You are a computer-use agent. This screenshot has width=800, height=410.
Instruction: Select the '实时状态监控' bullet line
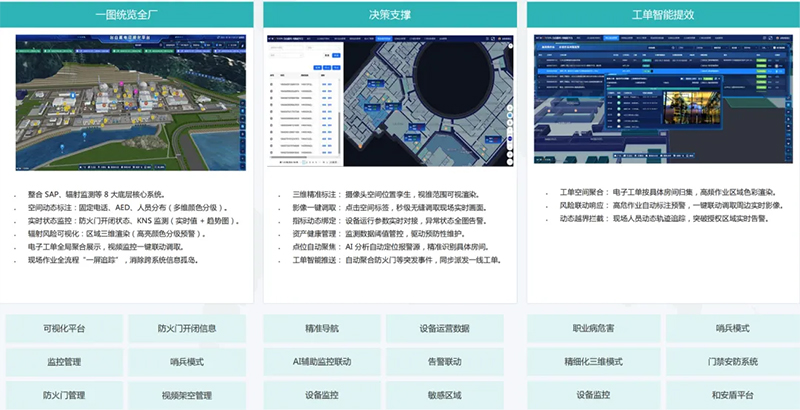click(134, 221)
